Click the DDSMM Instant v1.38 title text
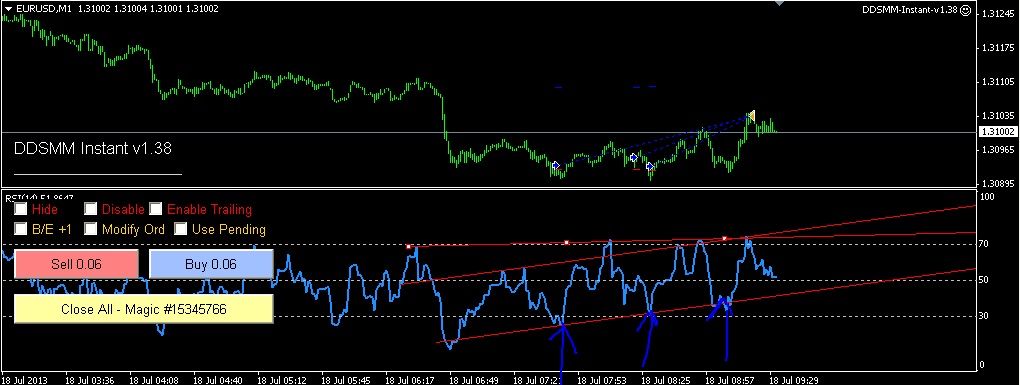 coord(92,148)
